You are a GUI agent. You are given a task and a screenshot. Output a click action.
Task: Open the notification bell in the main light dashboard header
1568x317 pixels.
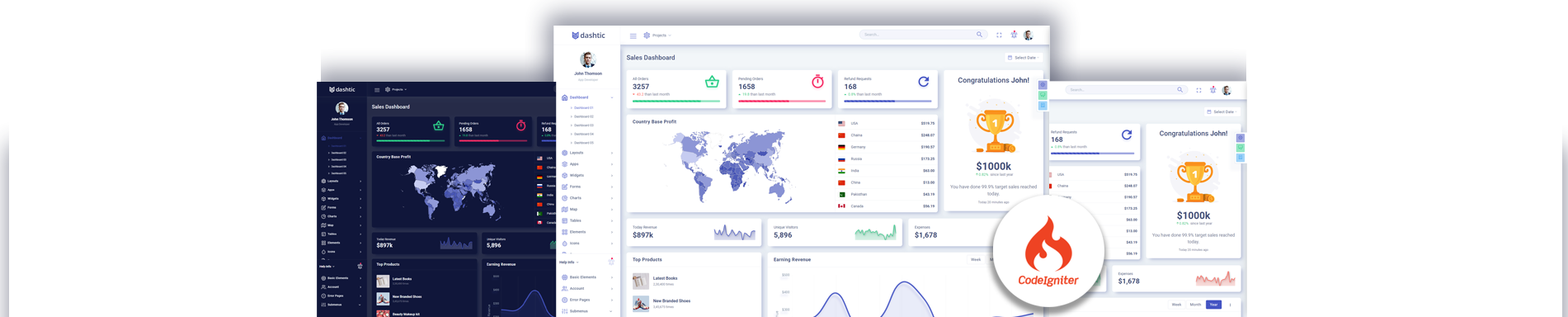pos(1014,35)
